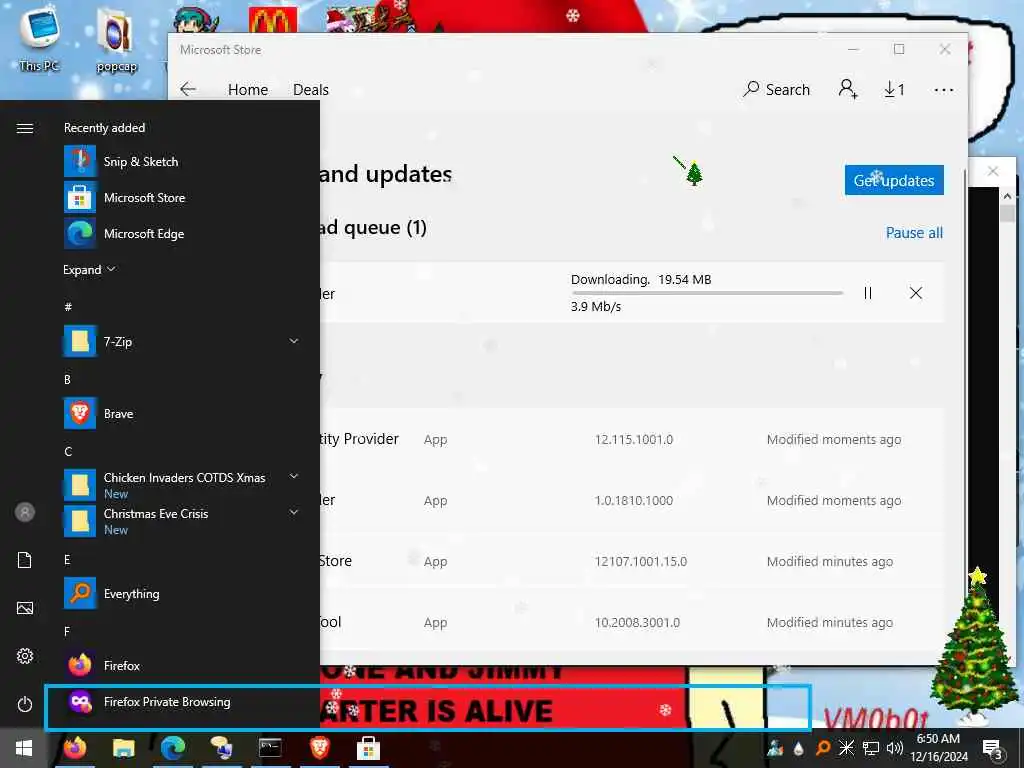The image size is (1024, 768).
Task: Expand Chicken Invaders COTDS Xmas folder chevron
Action: [x=294, y=477]
